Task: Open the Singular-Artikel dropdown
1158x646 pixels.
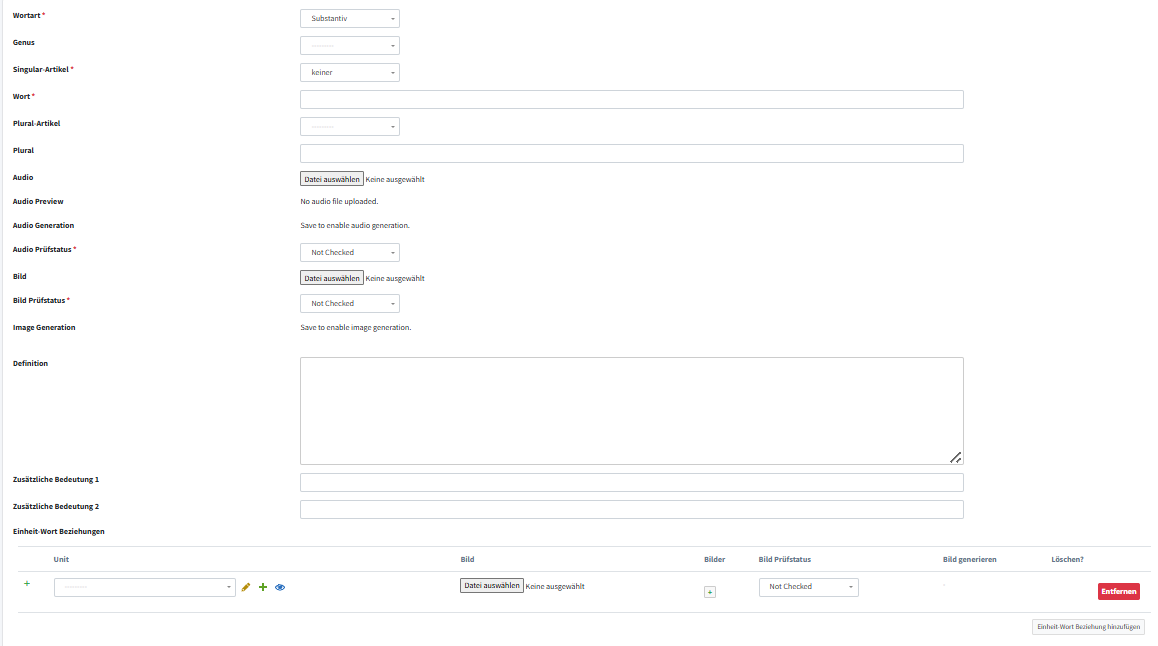Action: tap(349, 72)
